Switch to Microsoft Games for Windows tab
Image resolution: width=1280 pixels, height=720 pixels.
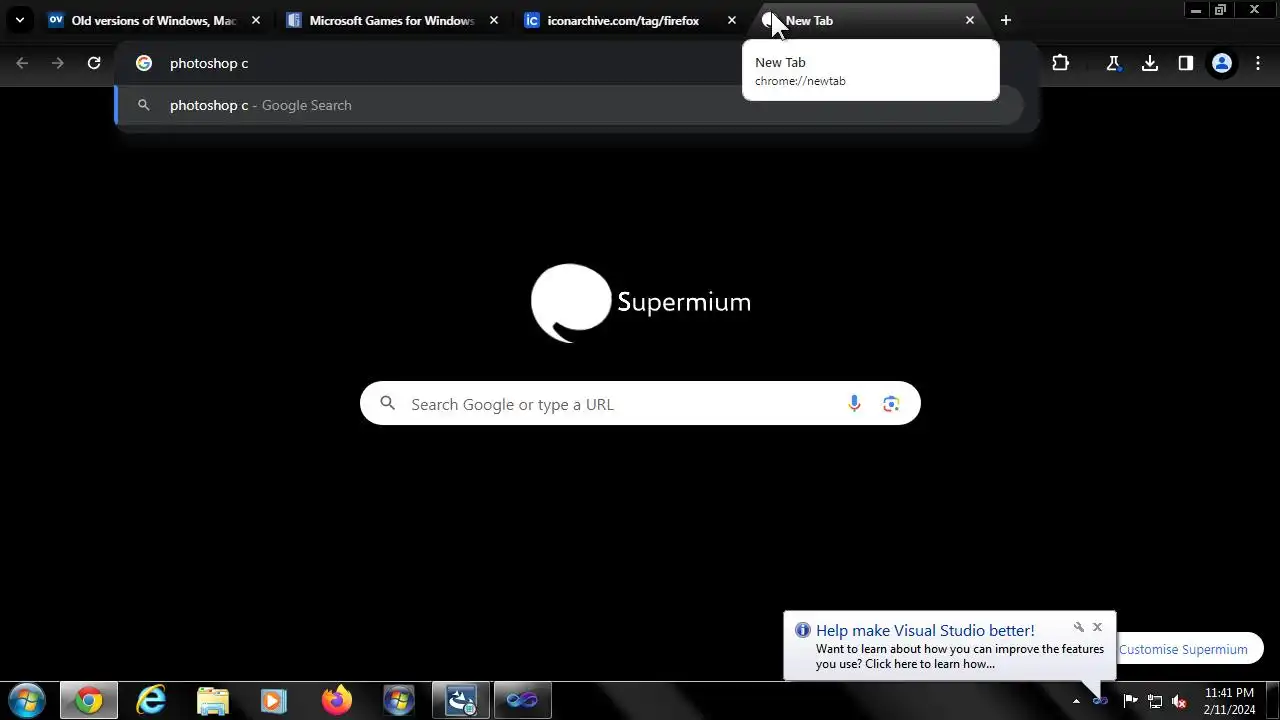[x=392, y=20]
